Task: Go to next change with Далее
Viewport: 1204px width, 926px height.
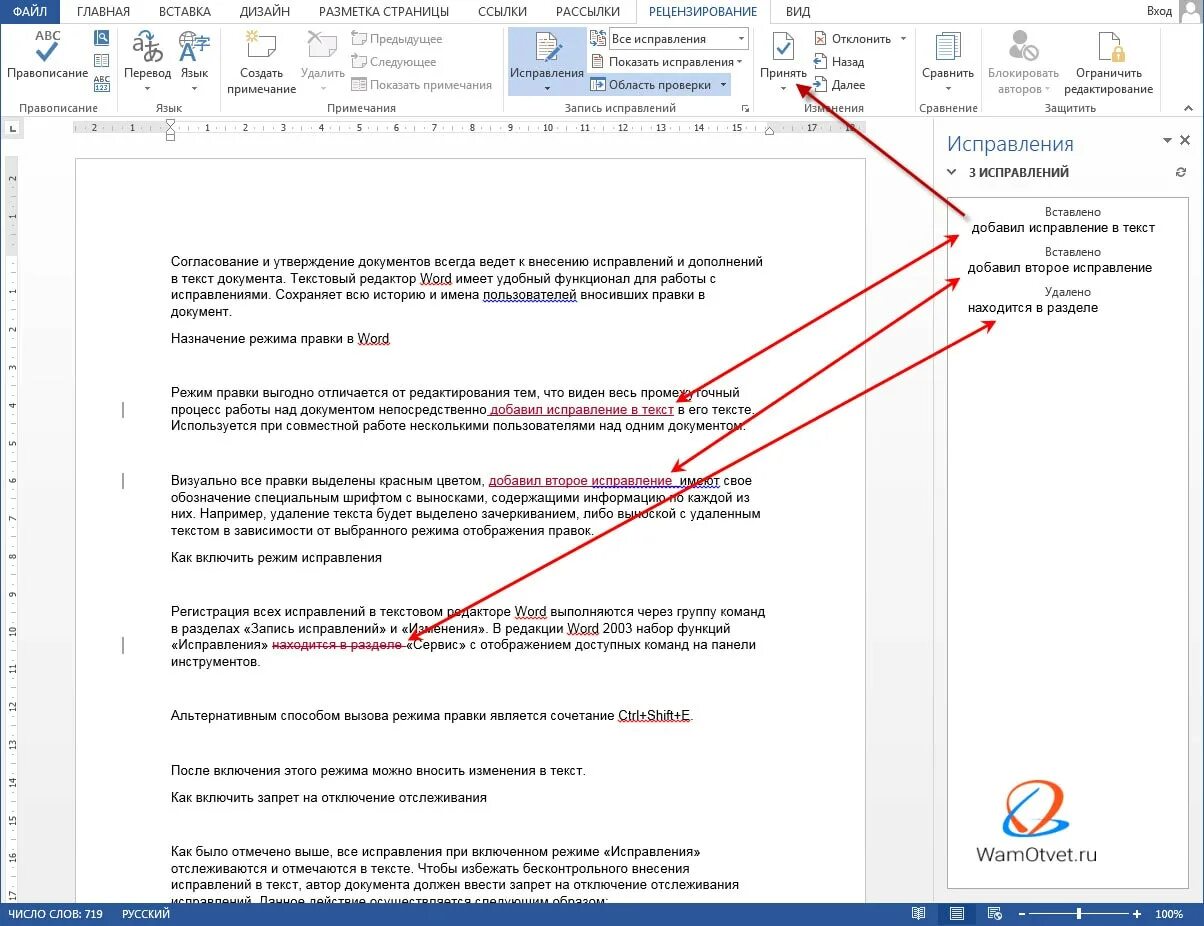Action: 839,85
